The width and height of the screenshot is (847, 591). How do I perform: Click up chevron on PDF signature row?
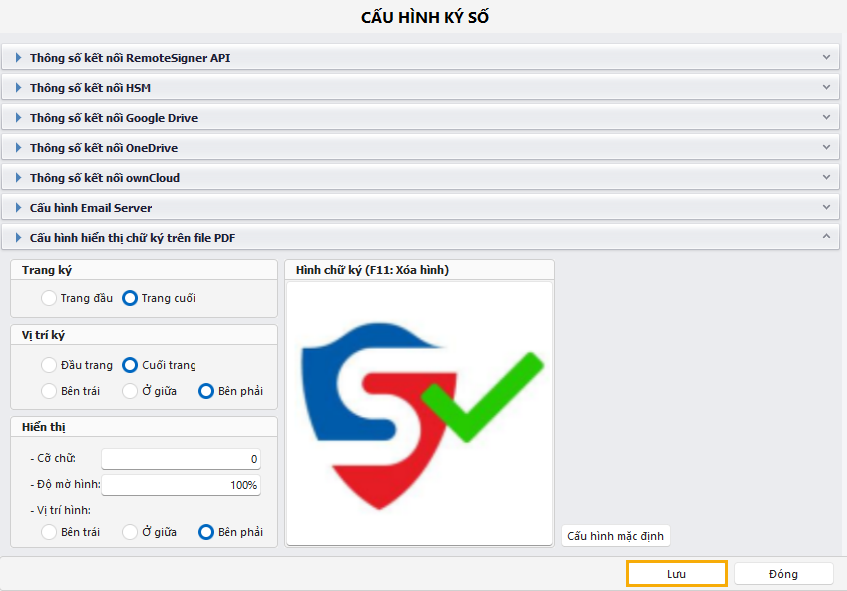click(826, 236)
